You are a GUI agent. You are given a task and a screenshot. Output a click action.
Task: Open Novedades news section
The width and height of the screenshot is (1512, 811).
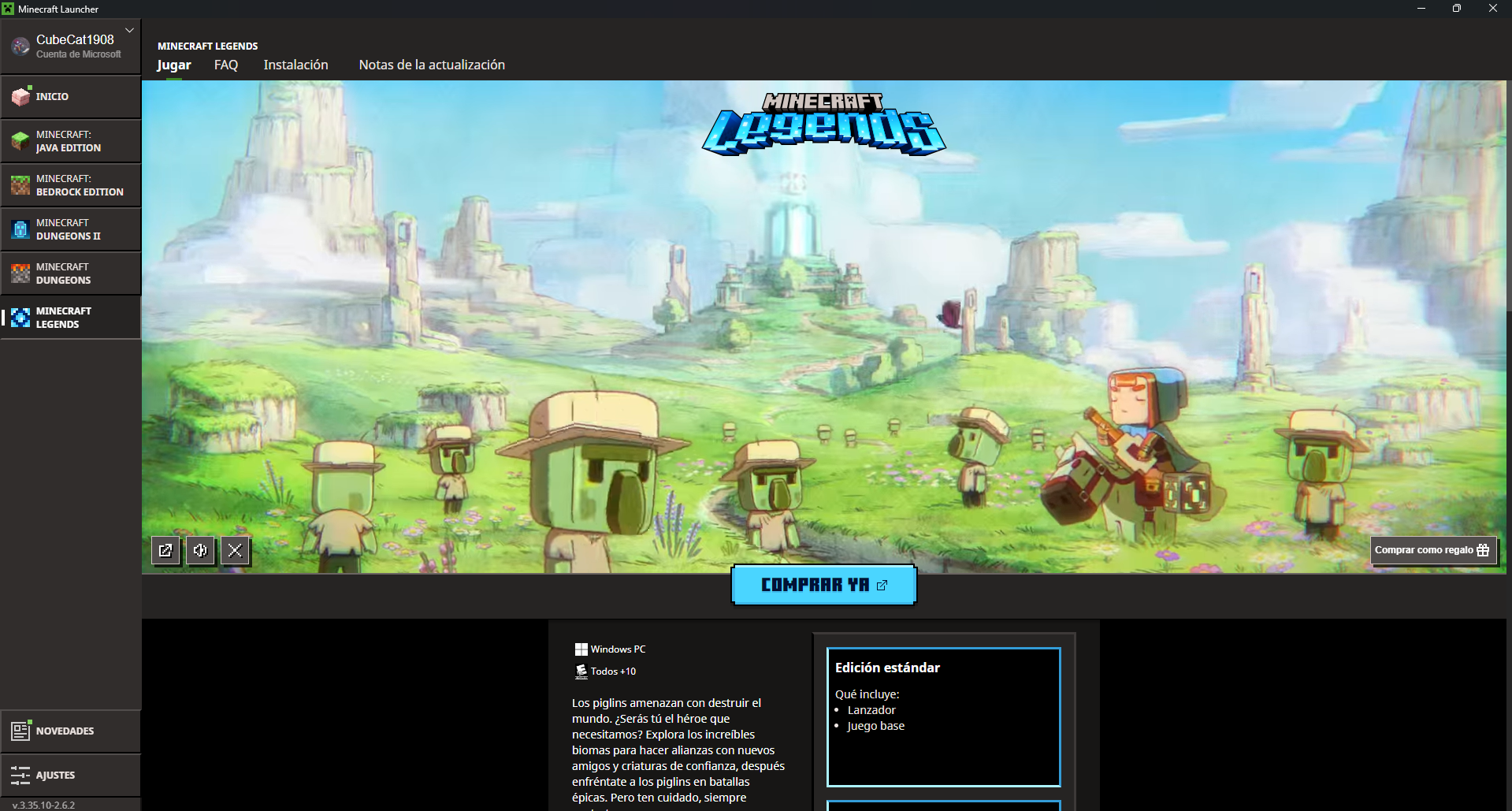pyautogui.click(x=71, y=731)
